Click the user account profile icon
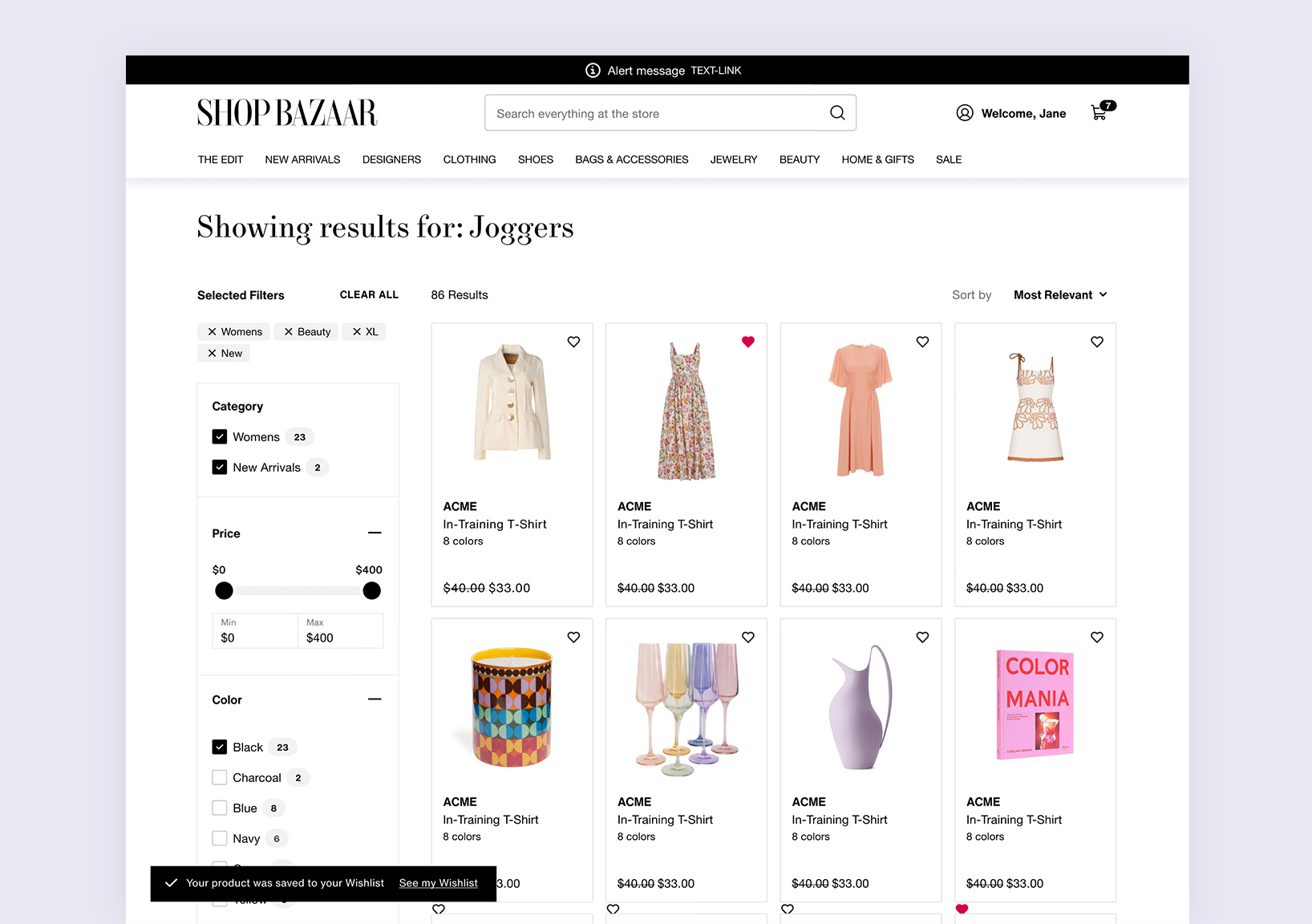The width and height of the screenshot is (1312, 924). tap(965, 113)
